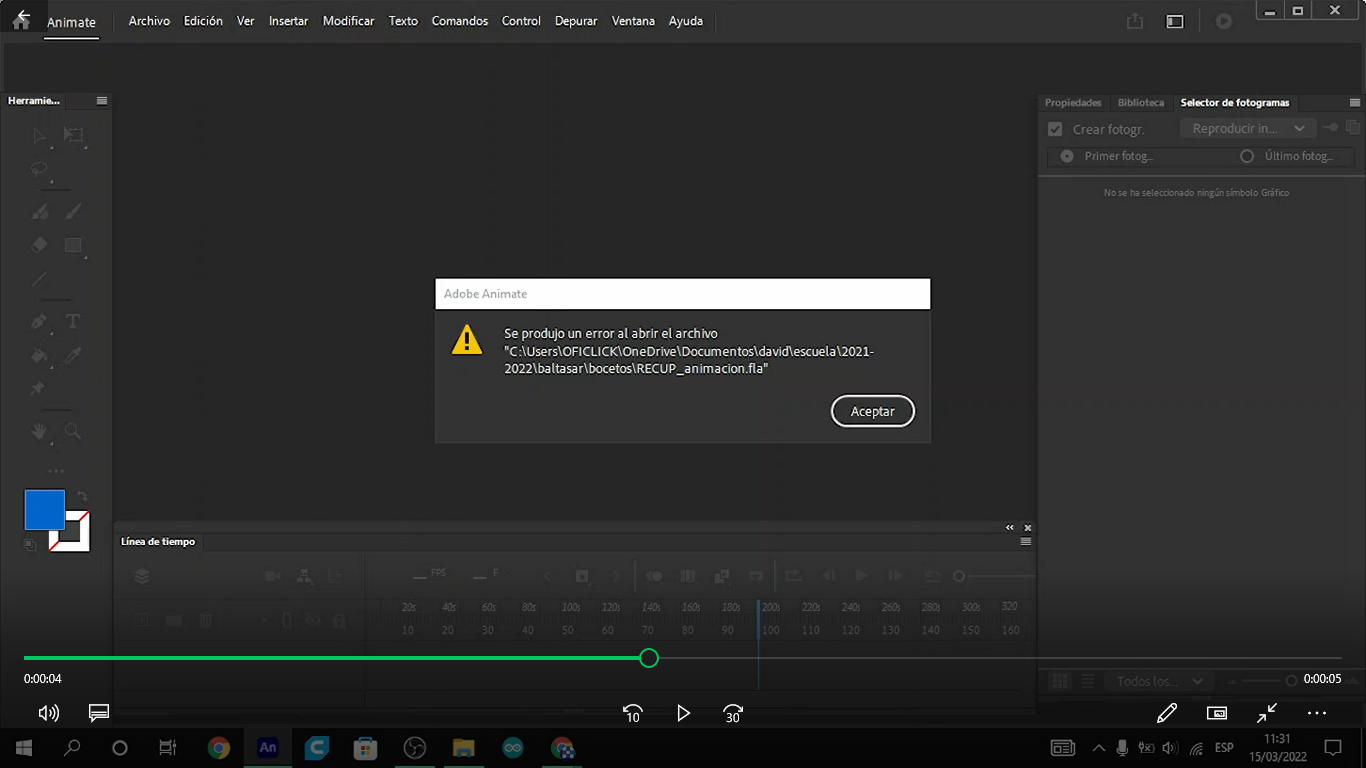Viewport: 1366px width, 768px height.
Task: Select the Text tool
Action: (x=74, y=321)
